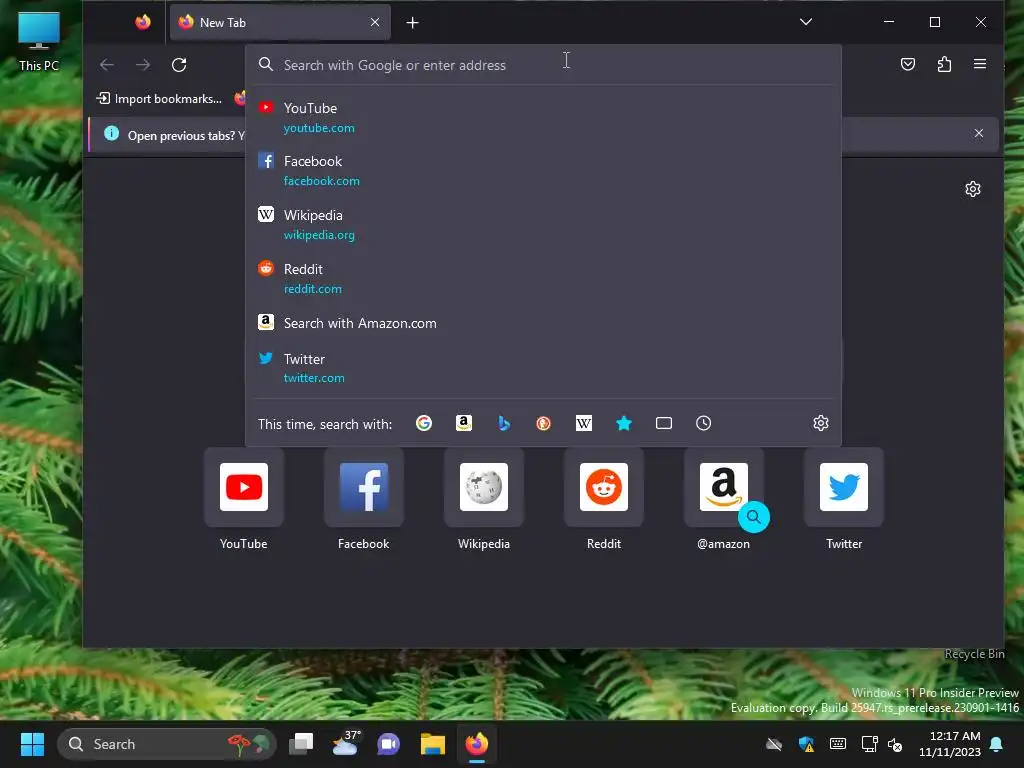Click the Firefox View pinned tab icon
The image size is (1024, 768).
pos(143,22)
